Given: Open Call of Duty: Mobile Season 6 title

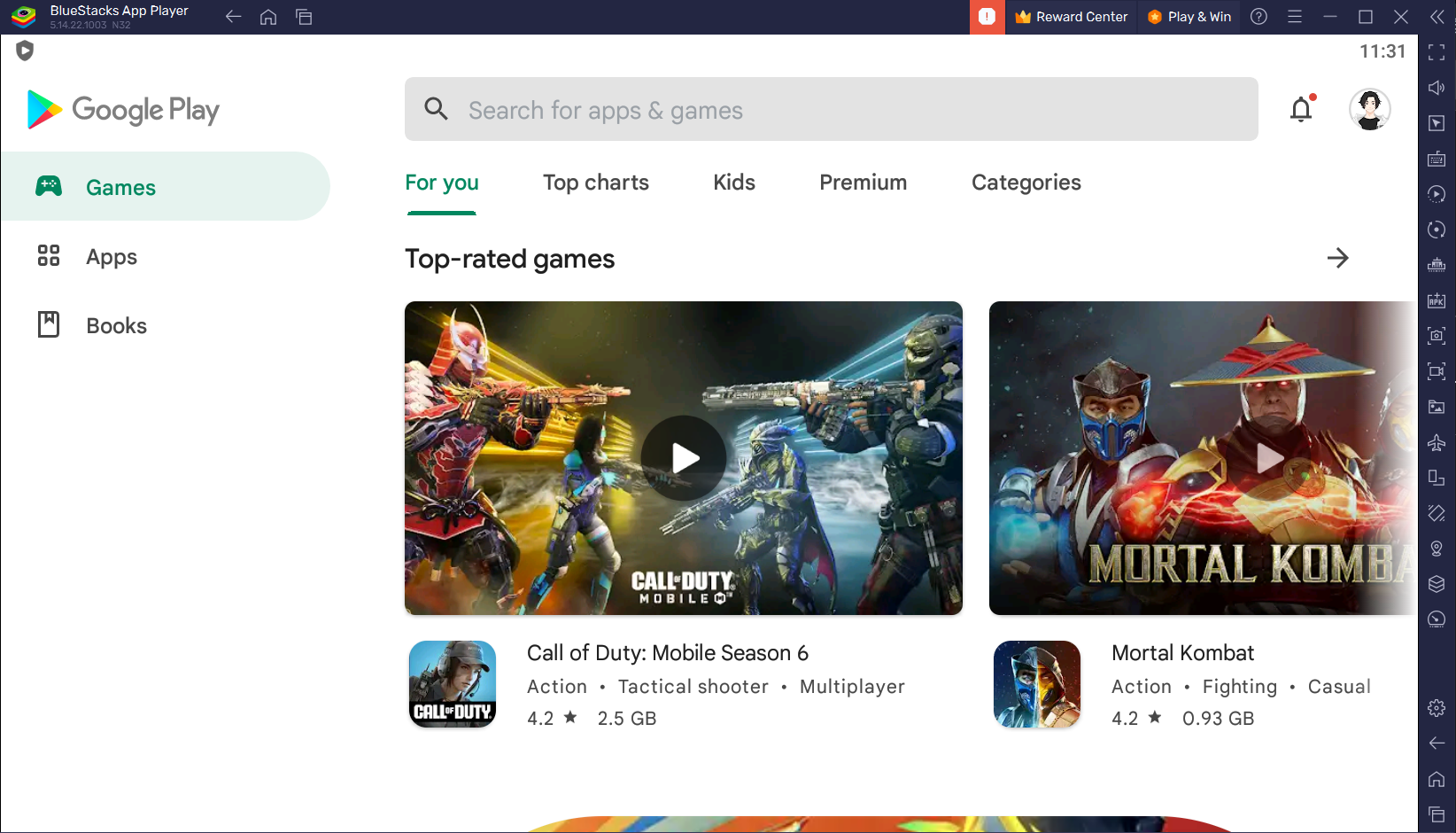Looking at the screenshot, I should pos(668,653).
